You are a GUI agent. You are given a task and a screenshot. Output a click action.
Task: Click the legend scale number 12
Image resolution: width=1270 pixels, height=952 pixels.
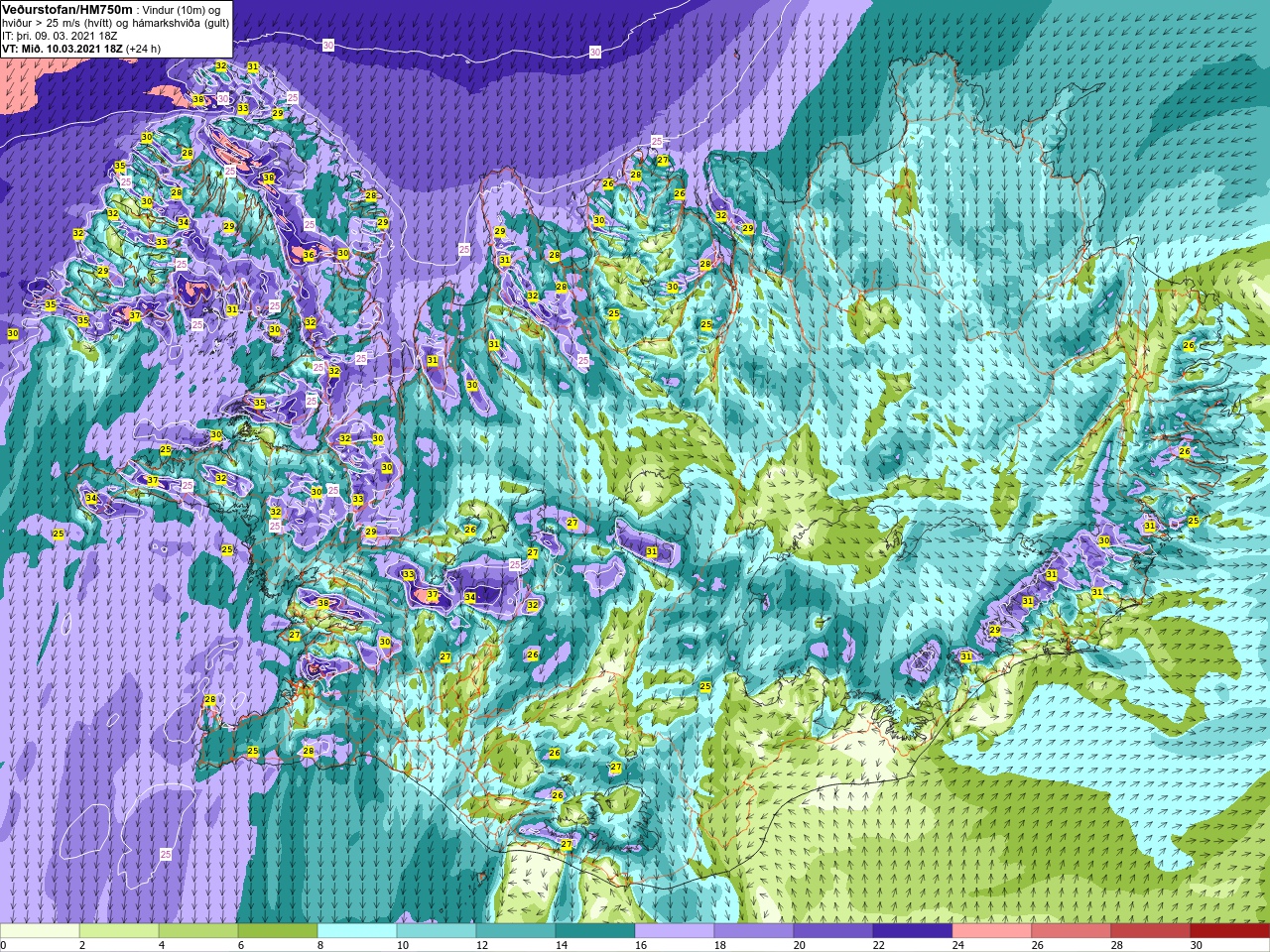[482, 945]
